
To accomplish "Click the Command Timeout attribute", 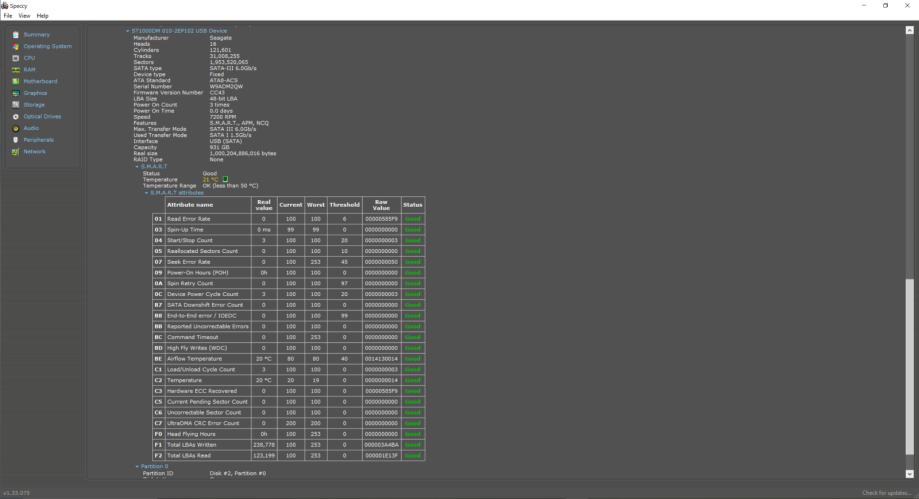I will pyautogui.click(x=192, y=337).
